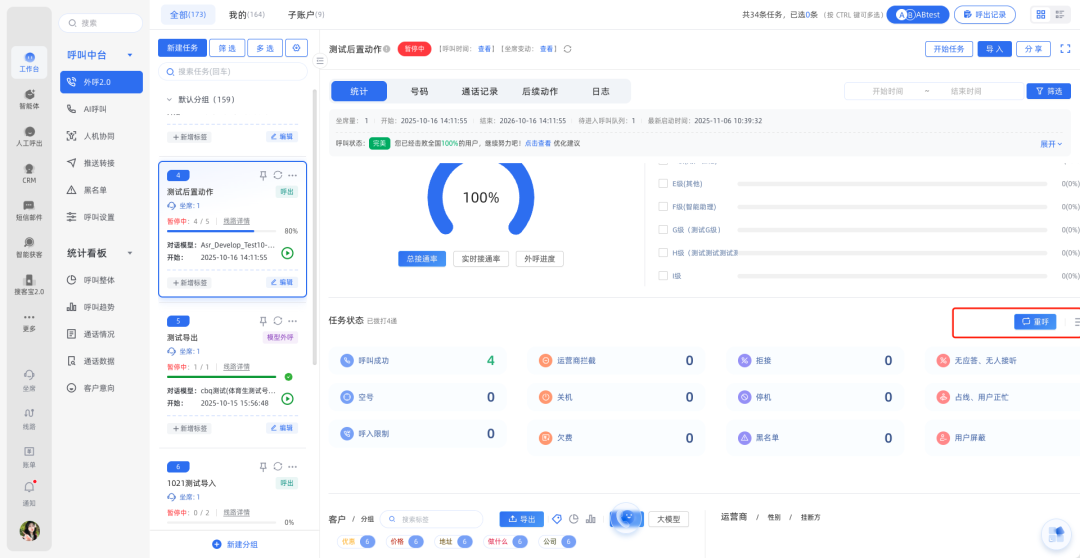1080x558 pixels.
Task: Click the 新建任务 button
Action: [182, 48]
